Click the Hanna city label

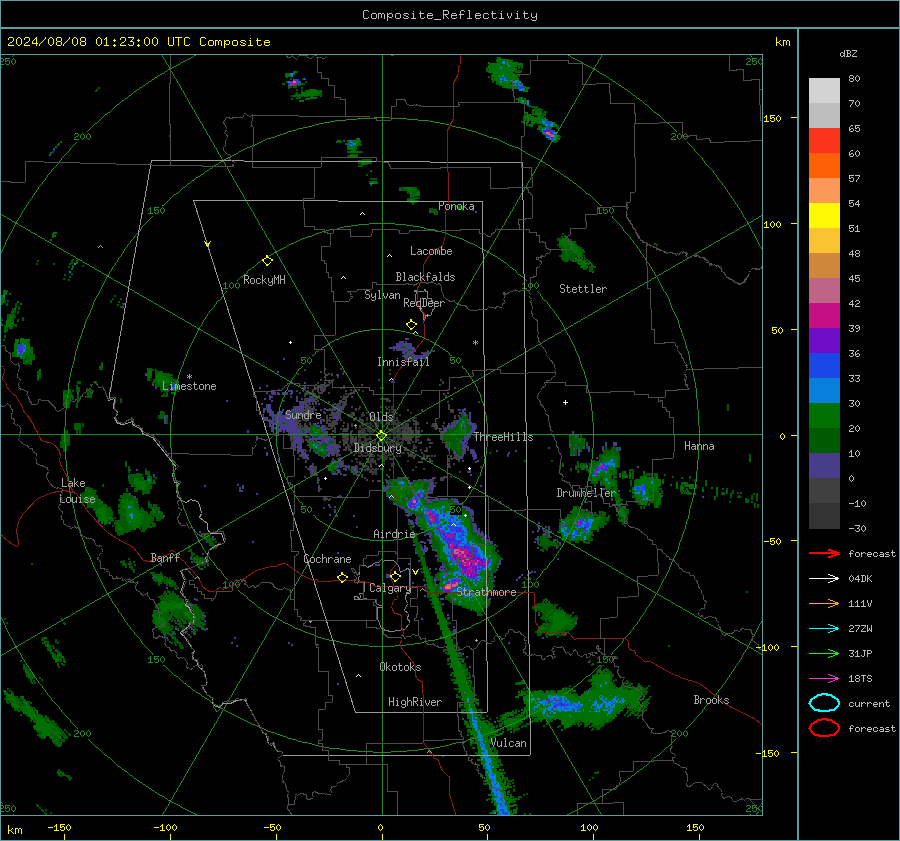coord(699,446)
